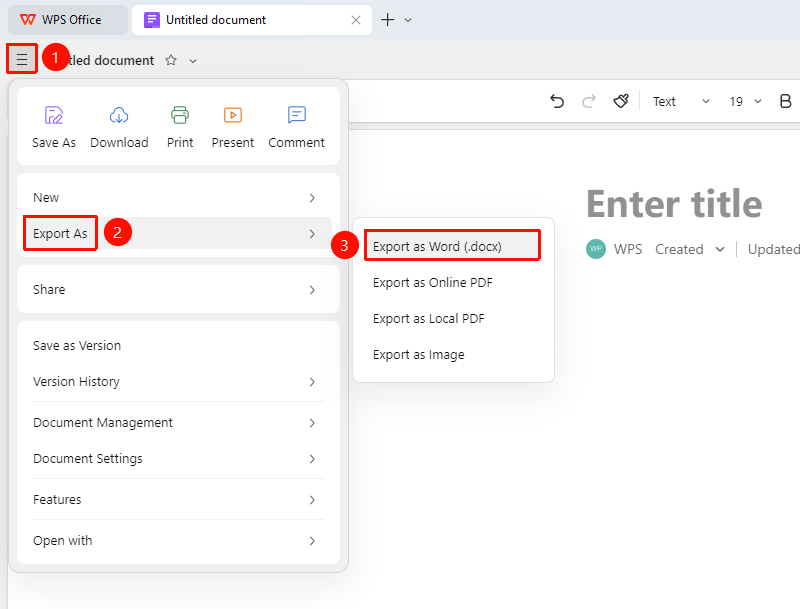The width and height of the screenshot is (800, 609).
Task: Click the Comment icon
Action: coord(296,115)
